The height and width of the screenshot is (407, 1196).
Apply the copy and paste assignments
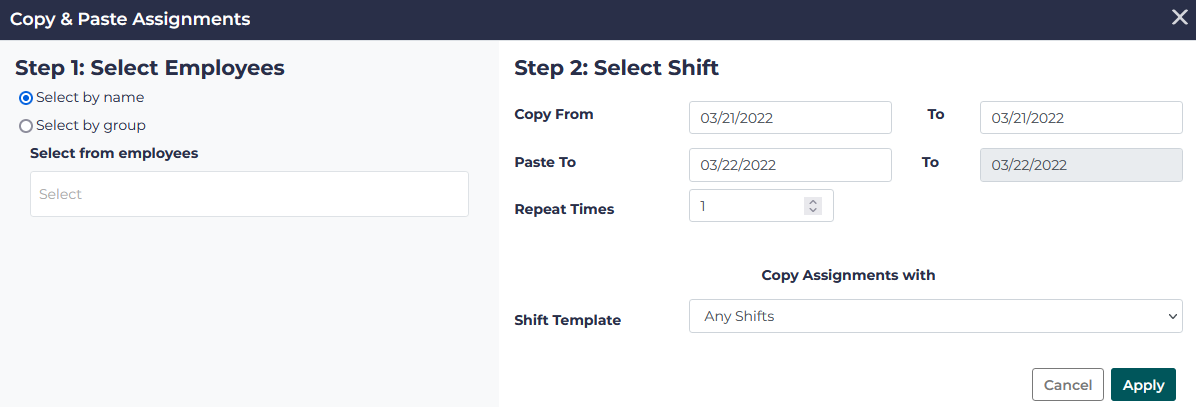(x=1143, y=385)
